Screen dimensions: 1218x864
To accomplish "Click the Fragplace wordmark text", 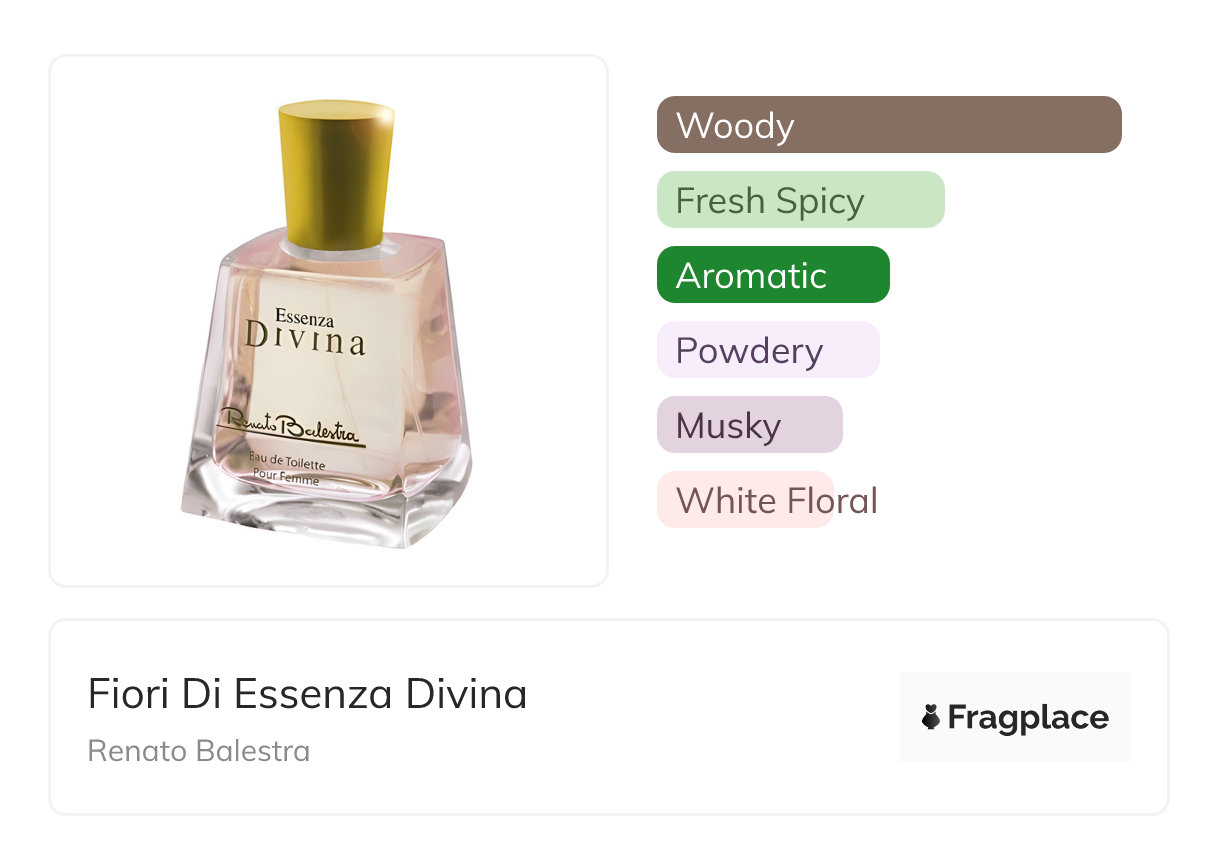I will tap(1027, 717).
